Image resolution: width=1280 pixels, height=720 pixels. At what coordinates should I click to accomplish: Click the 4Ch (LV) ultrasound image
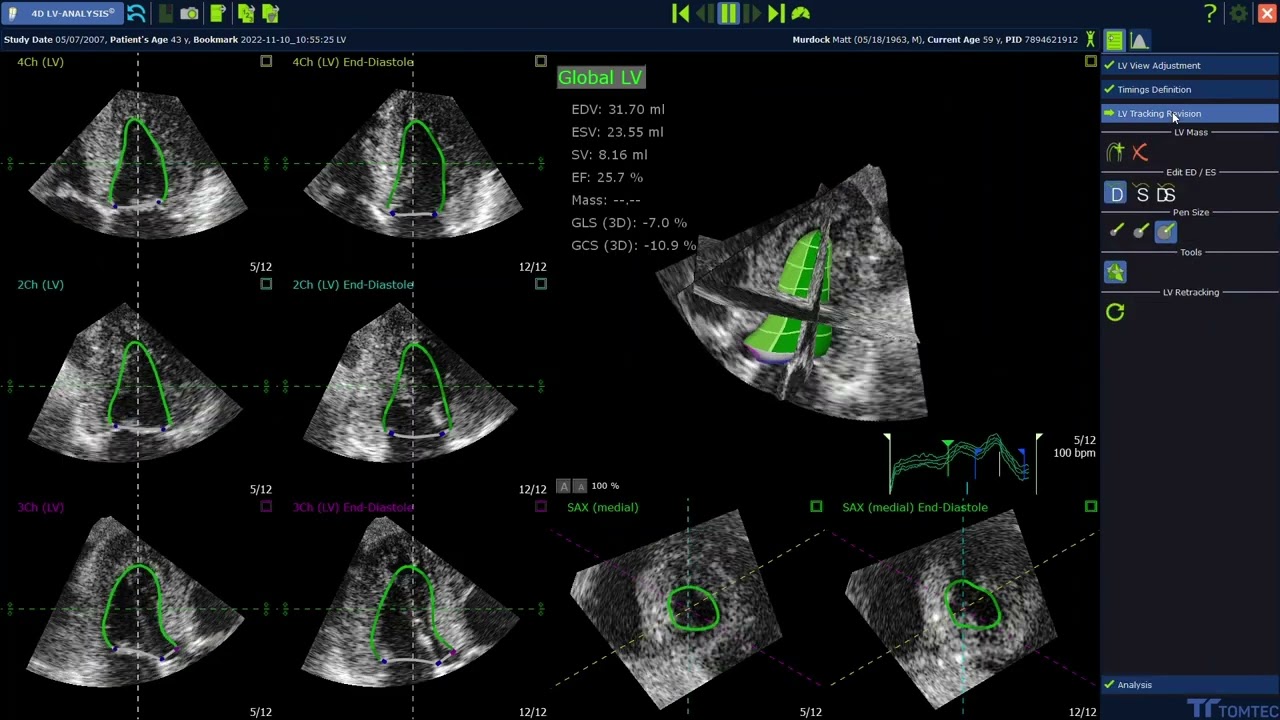(x=138, y=165)
